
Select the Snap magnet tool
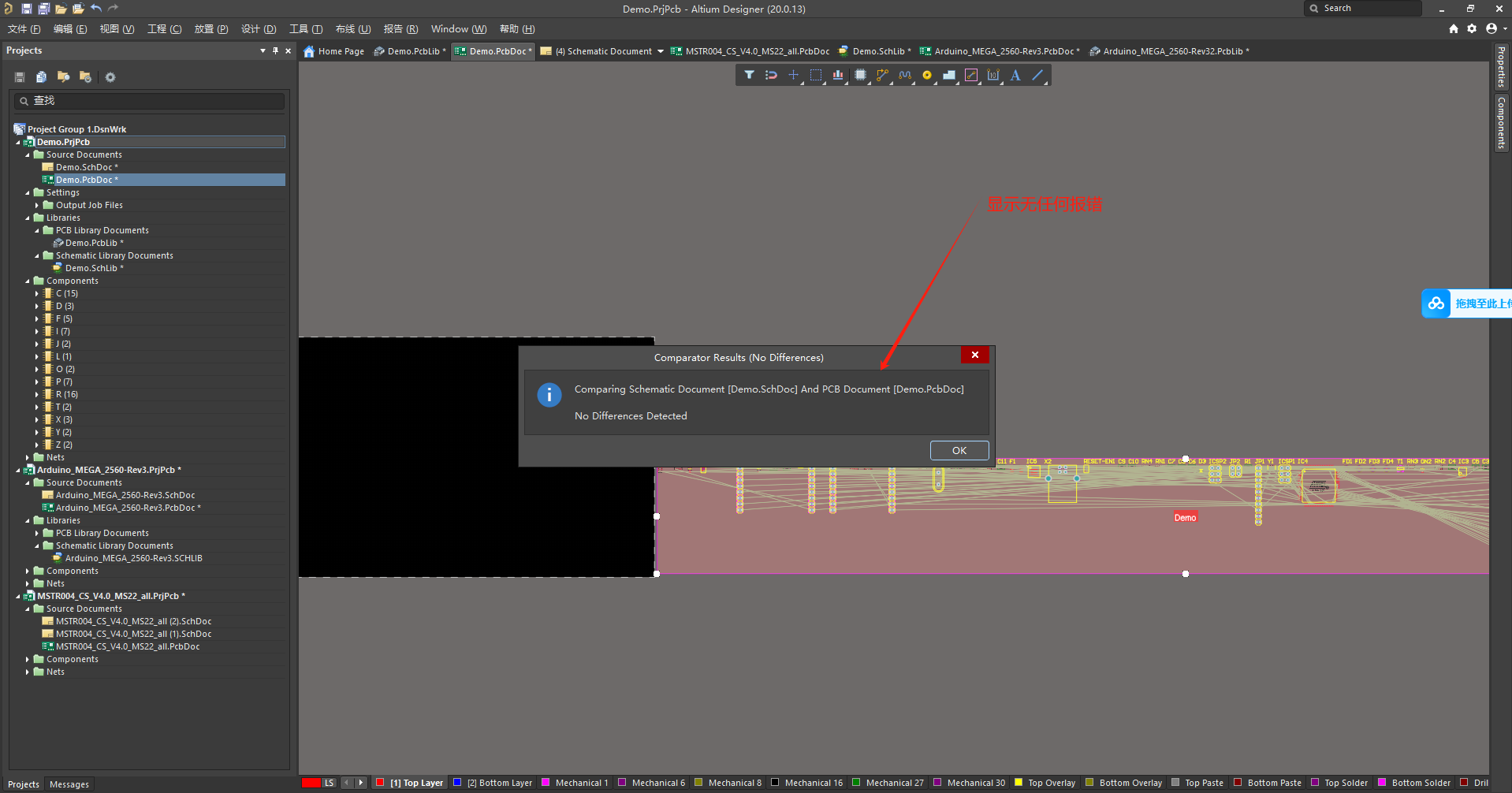pos(771,76)
